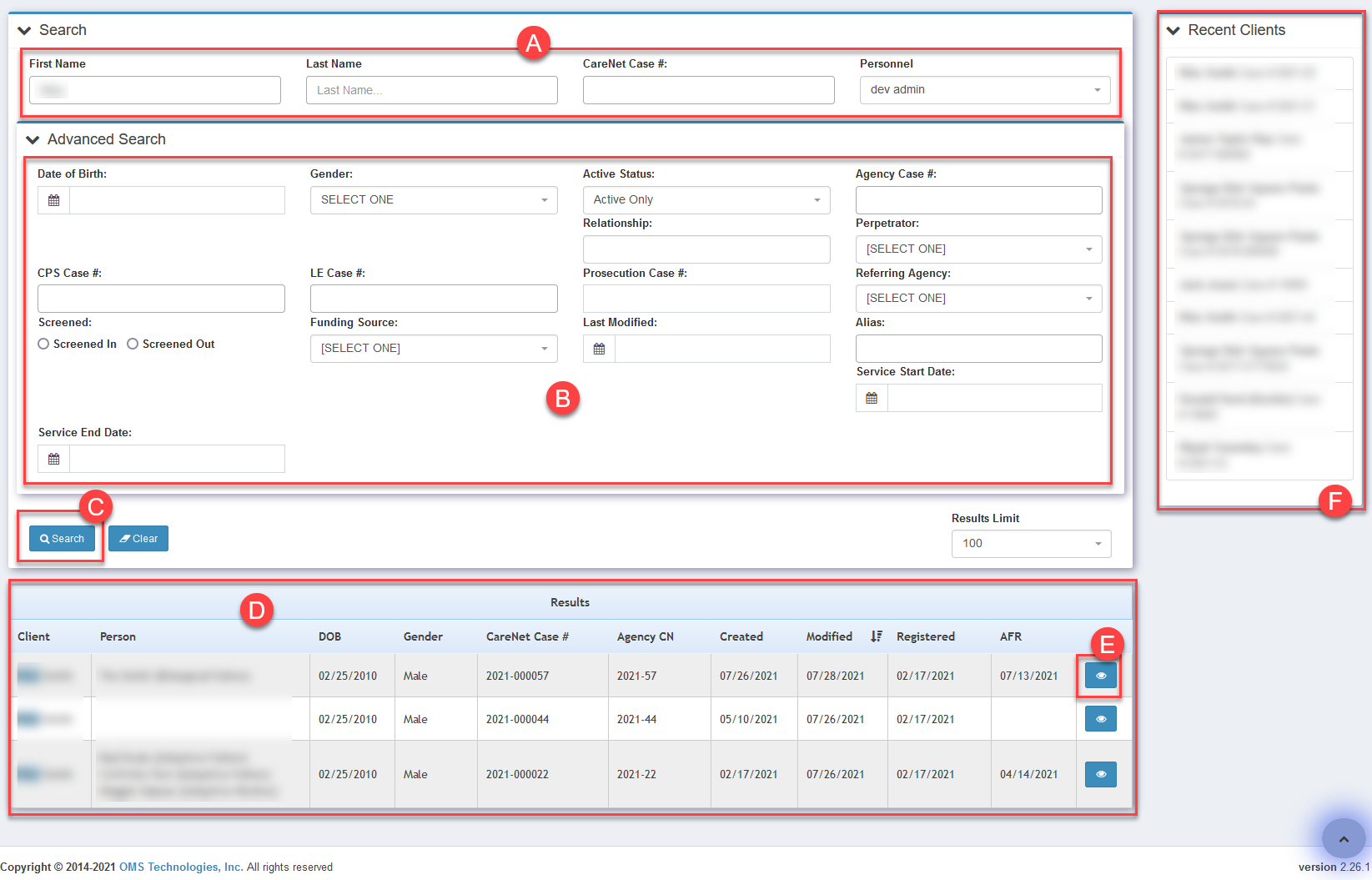Viewport: 1372px width, 880px height.
Task: Open the Personnel dropdown showing dev admin
Action: pyautogui.click(x=985, y=90)
